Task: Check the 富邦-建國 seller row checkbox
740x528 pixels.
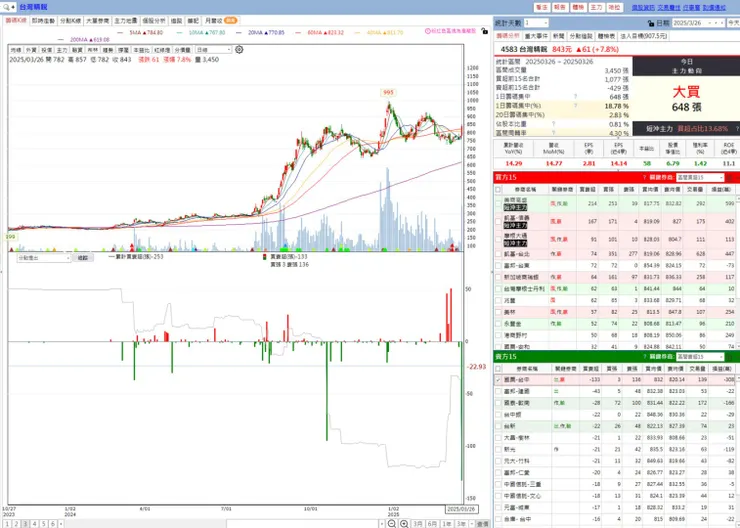Action: point(498,392)
